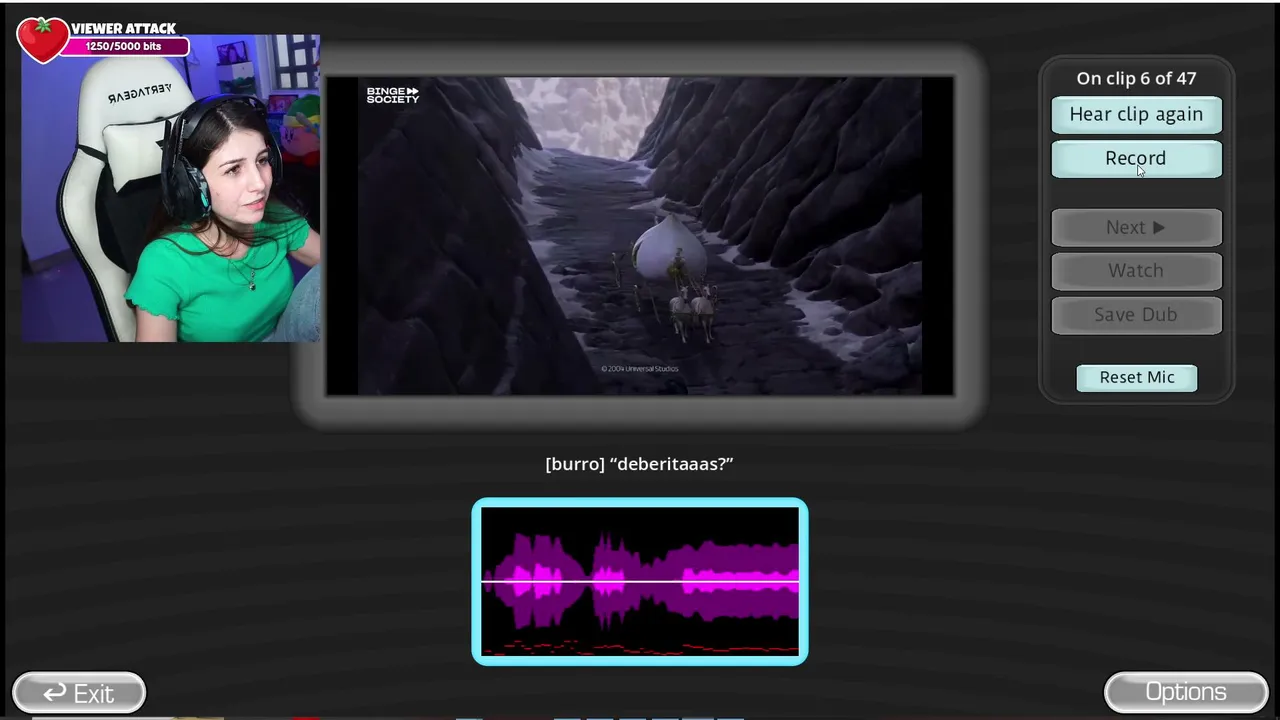
Task: Click the Save Dub button
Action: [x=1136, y=314]
